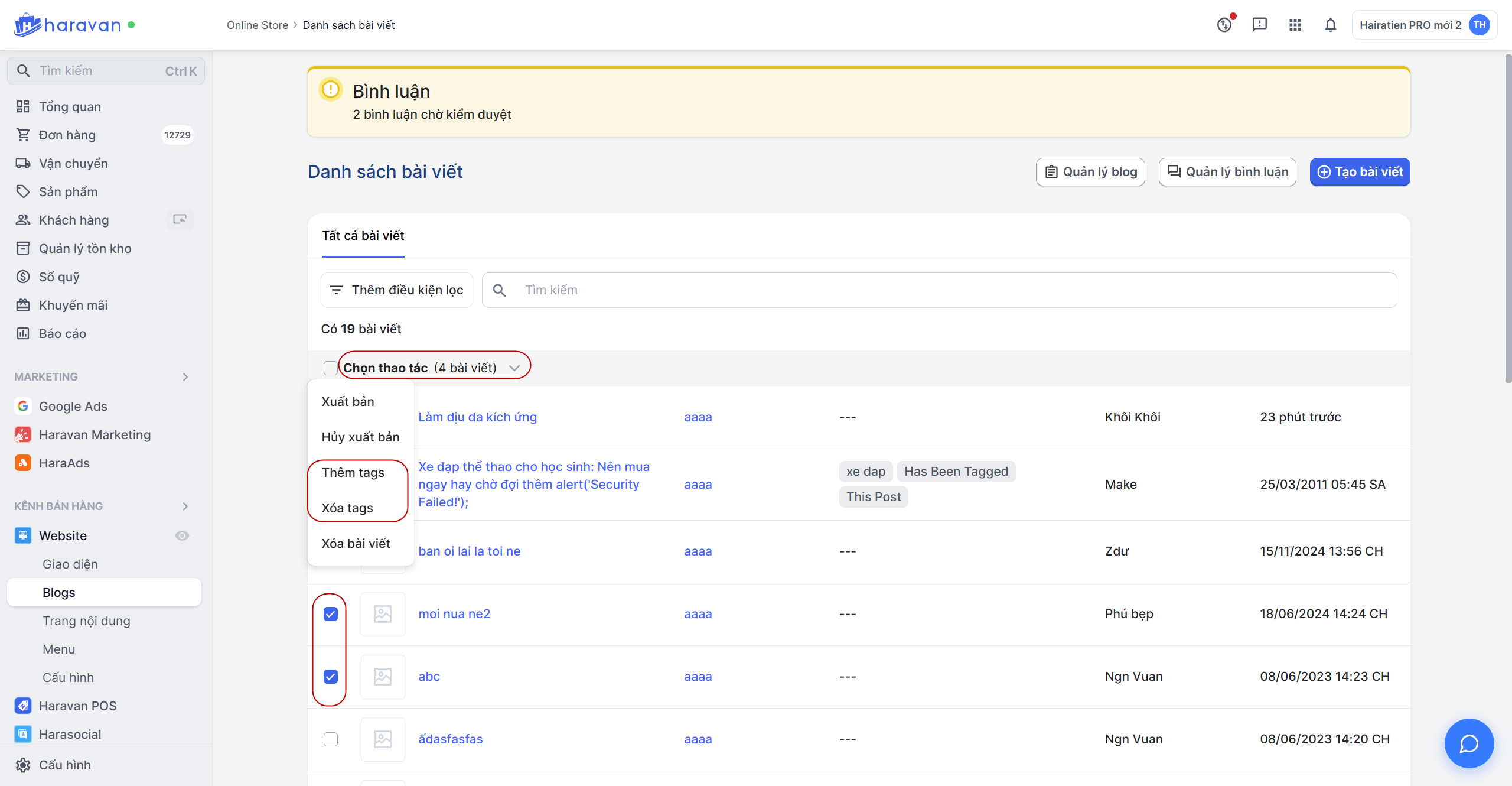1512x786 pixels.
Task: Click image thumbnail of moi nua ne2 post
Action: point(383,614)
